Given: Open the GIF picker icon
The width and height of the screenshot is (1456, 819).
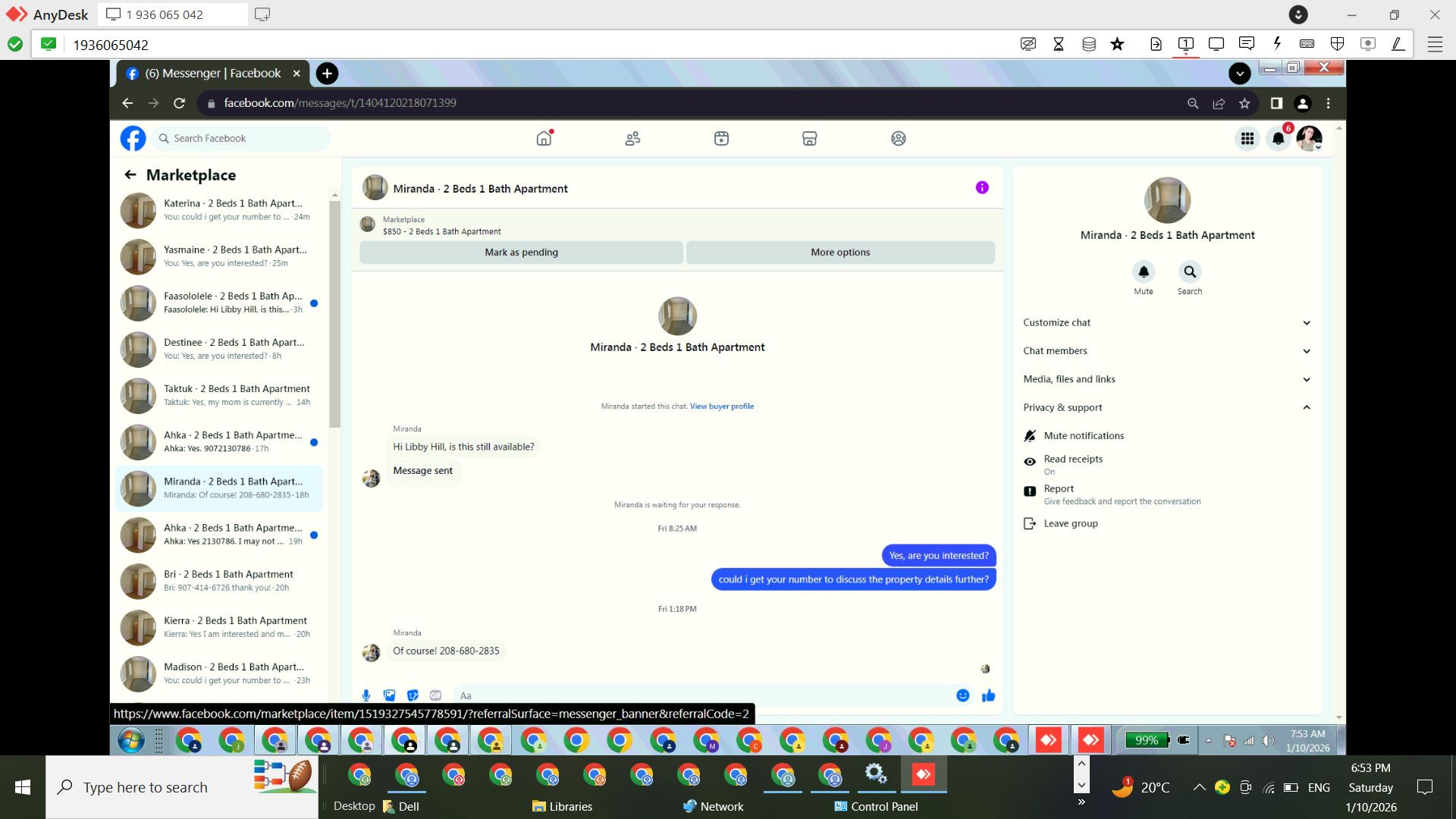Looking at the screenshot, I should (x=435, y=695).
